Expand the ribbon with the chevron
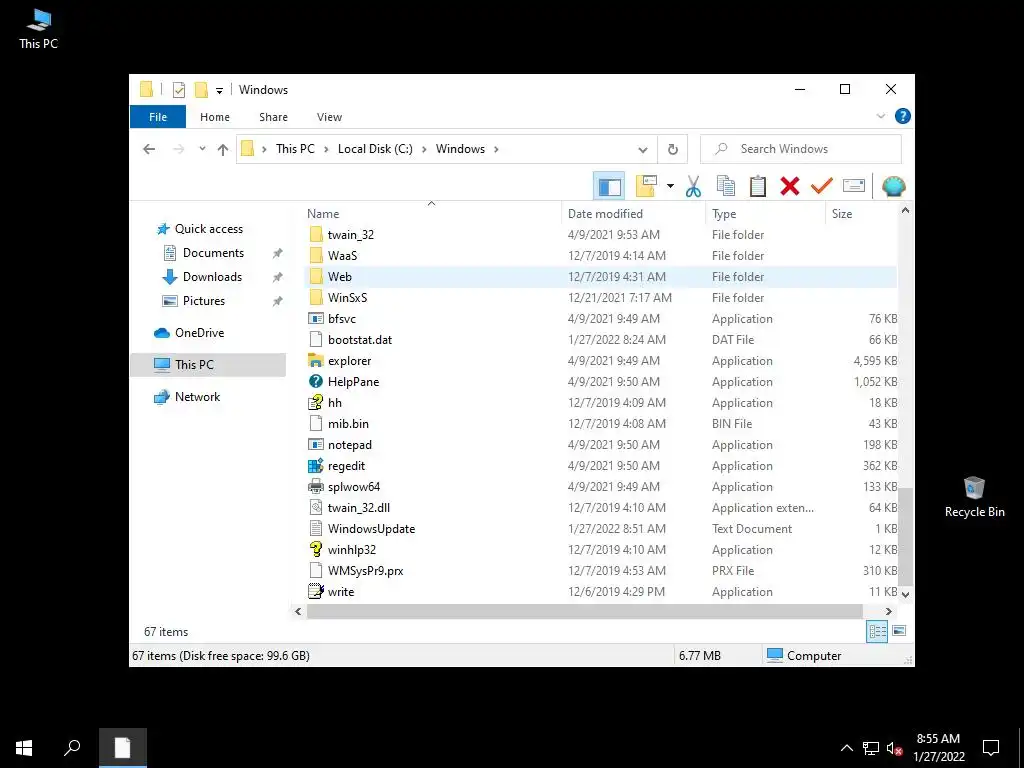 click(880, 116)
